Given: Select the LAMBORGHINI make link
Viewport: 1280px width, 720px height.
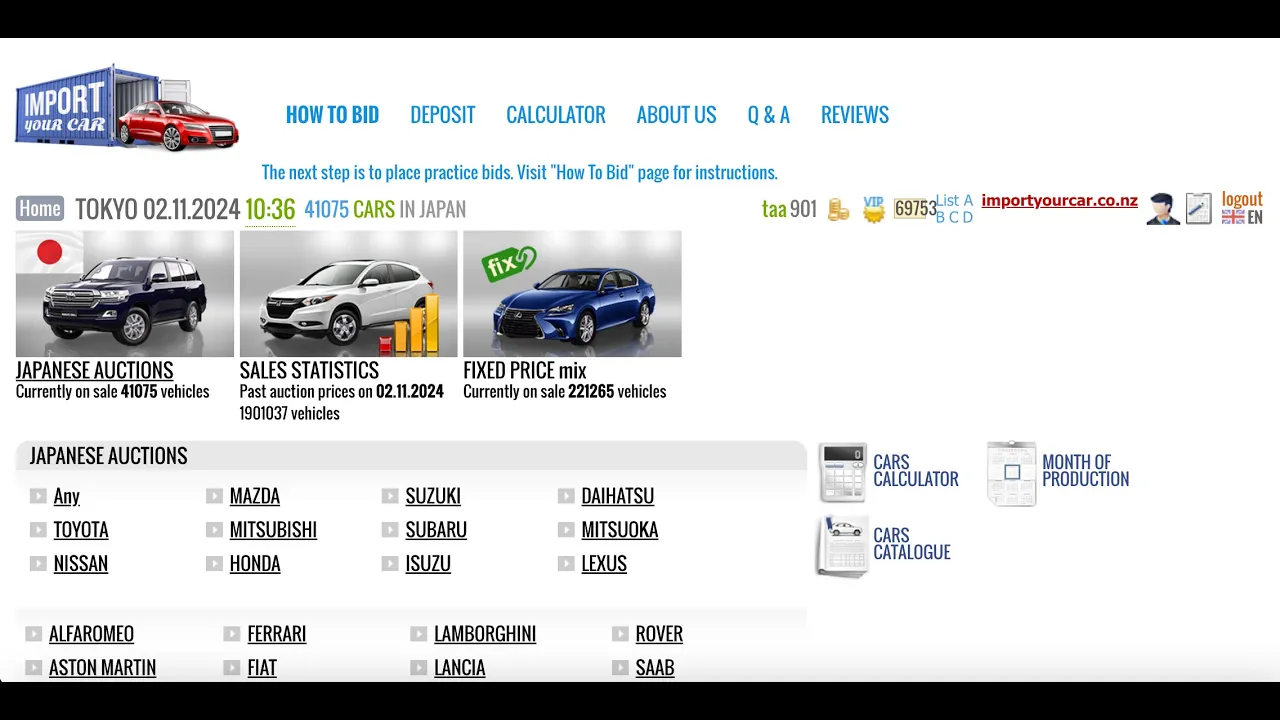Looking at the screenshot, I should (485, 634).
